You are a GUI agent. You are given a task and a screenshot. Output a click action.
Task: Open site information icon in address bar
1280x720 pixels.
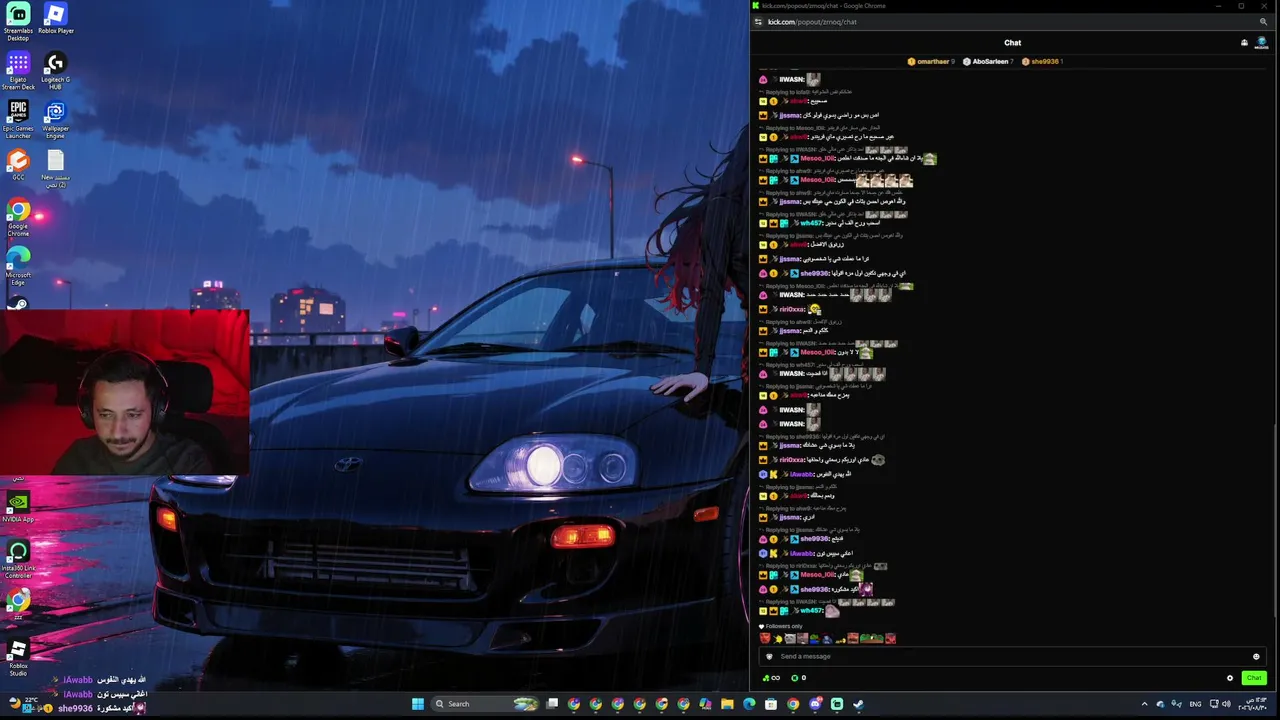[x=758, y=22]
